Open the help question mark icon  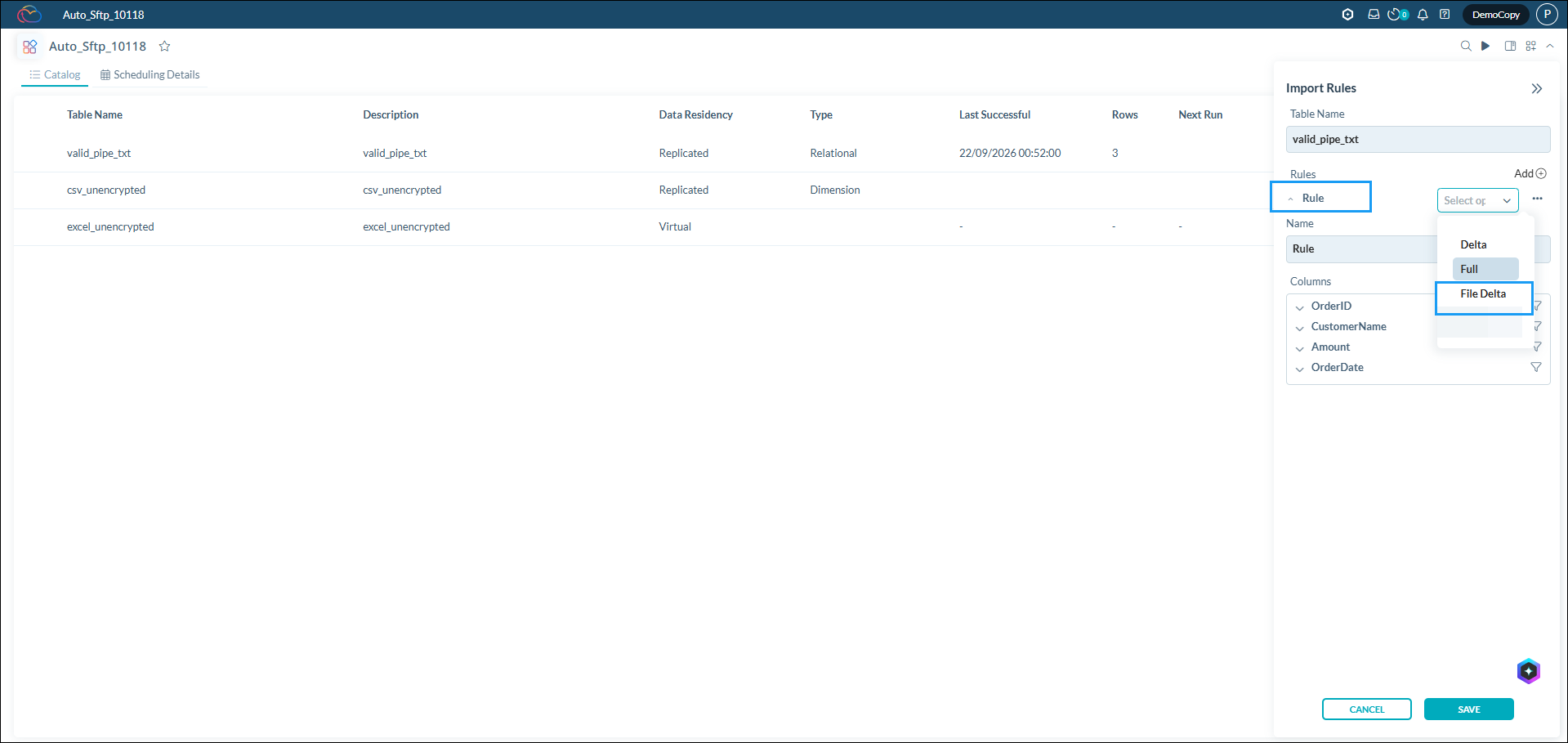(1445, 14)
